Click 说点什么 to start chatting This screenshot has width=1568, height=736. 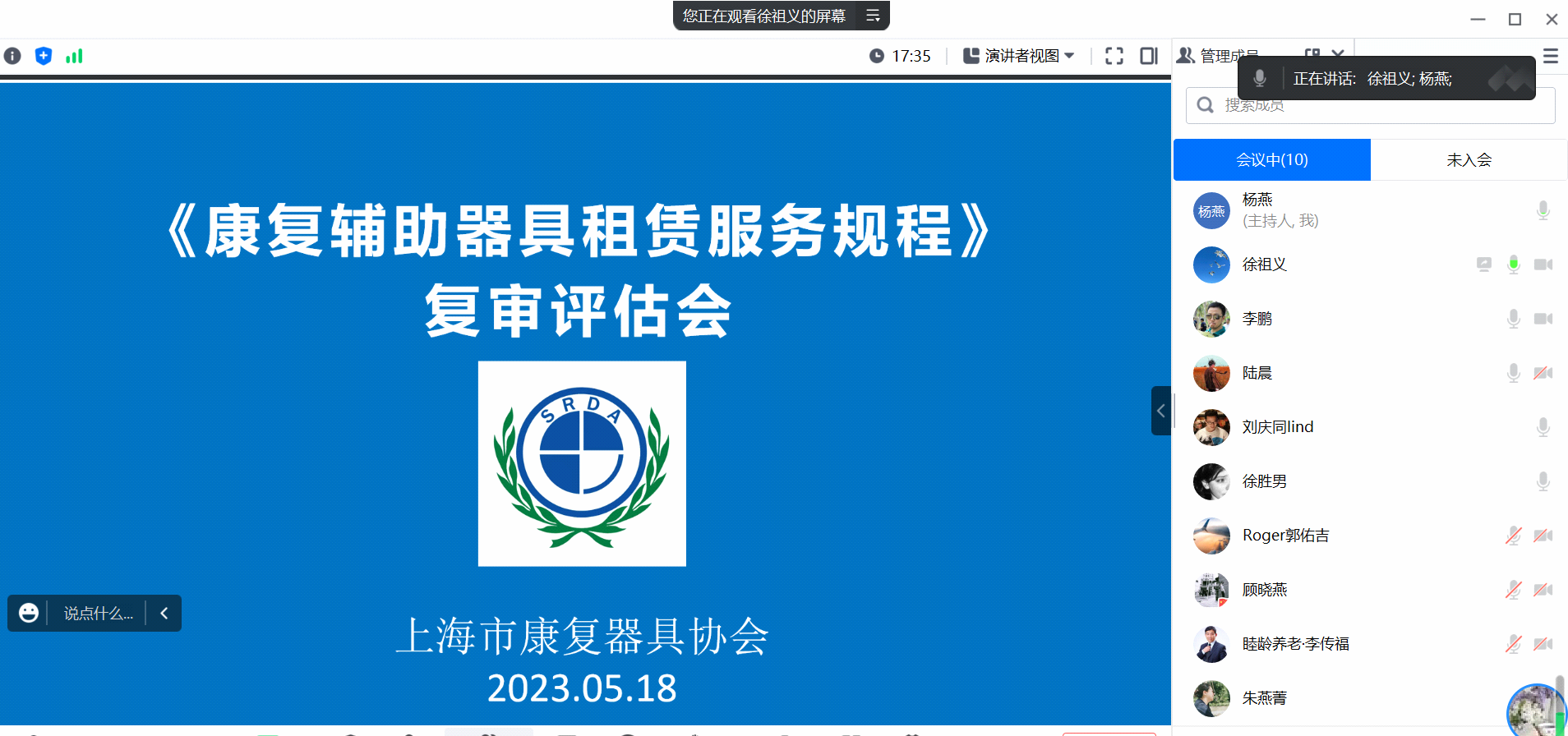click(98, 613)
